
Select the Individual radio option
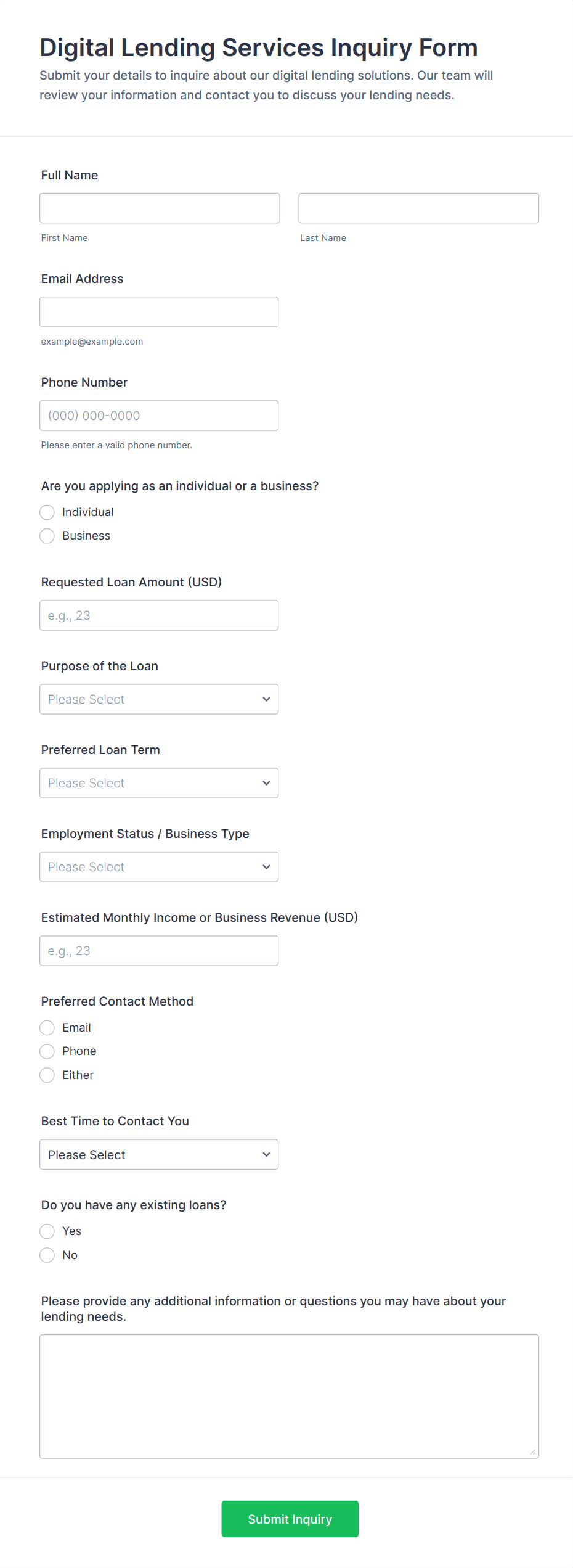click(x=47, y=512)
